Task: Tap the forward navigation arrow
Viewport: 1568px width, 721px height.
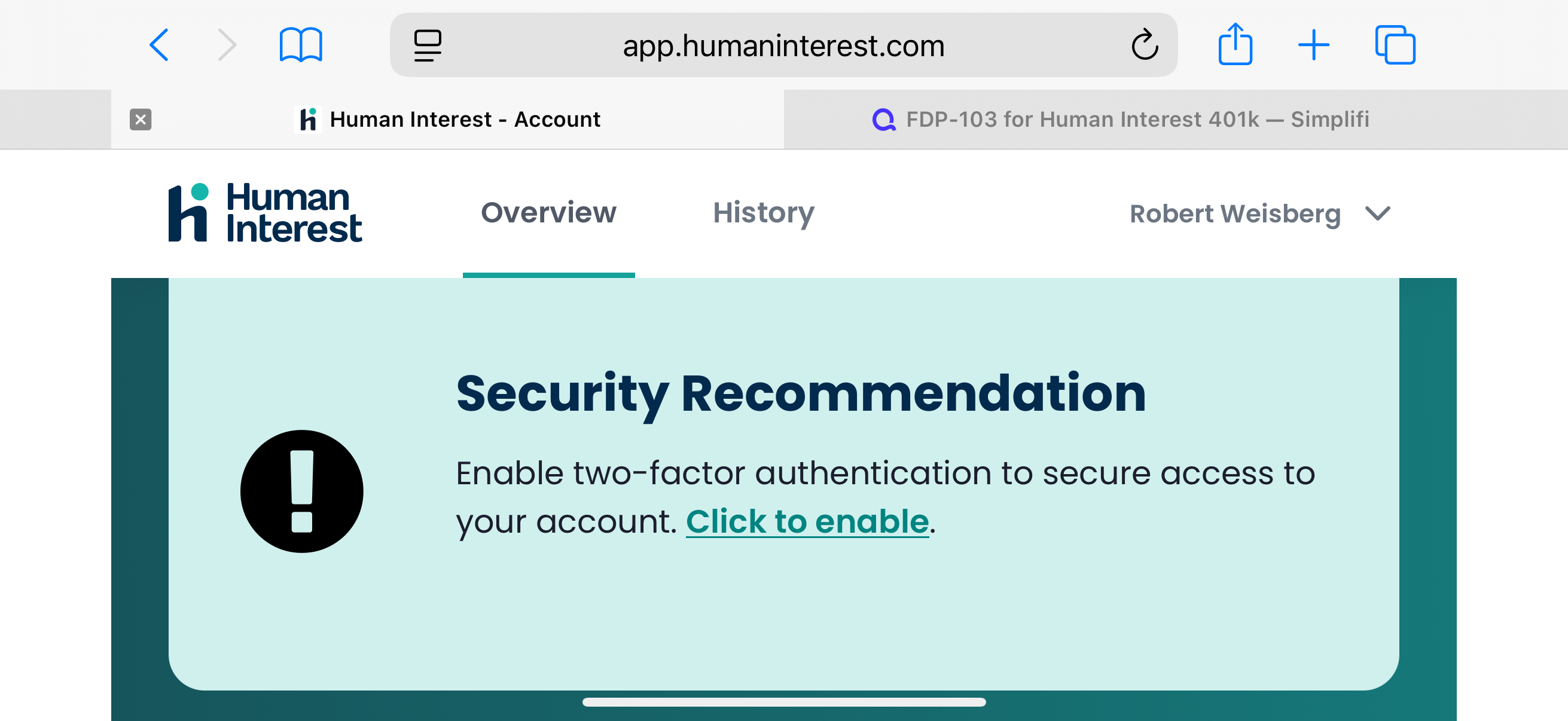Action: point(227,45)
